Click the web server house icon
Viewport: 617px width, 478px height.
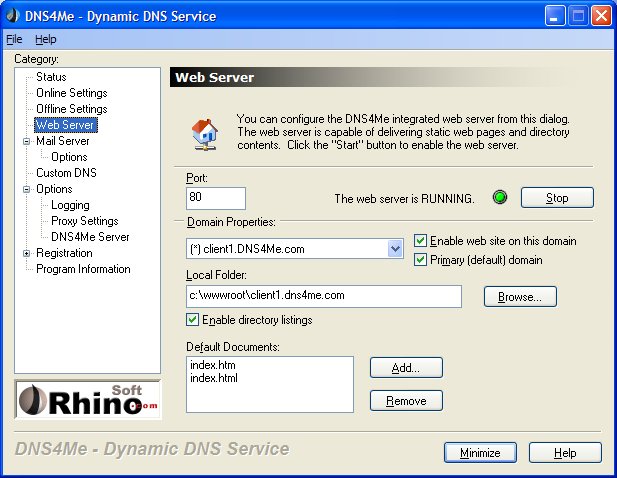click(x=205, y=135)
